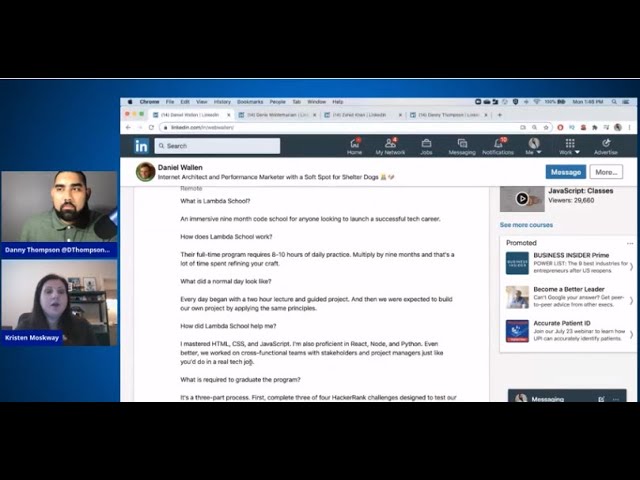The height and width of the screenshot is (480, 640).
Task: View LinkedIn Notifications
Action: 498,147
